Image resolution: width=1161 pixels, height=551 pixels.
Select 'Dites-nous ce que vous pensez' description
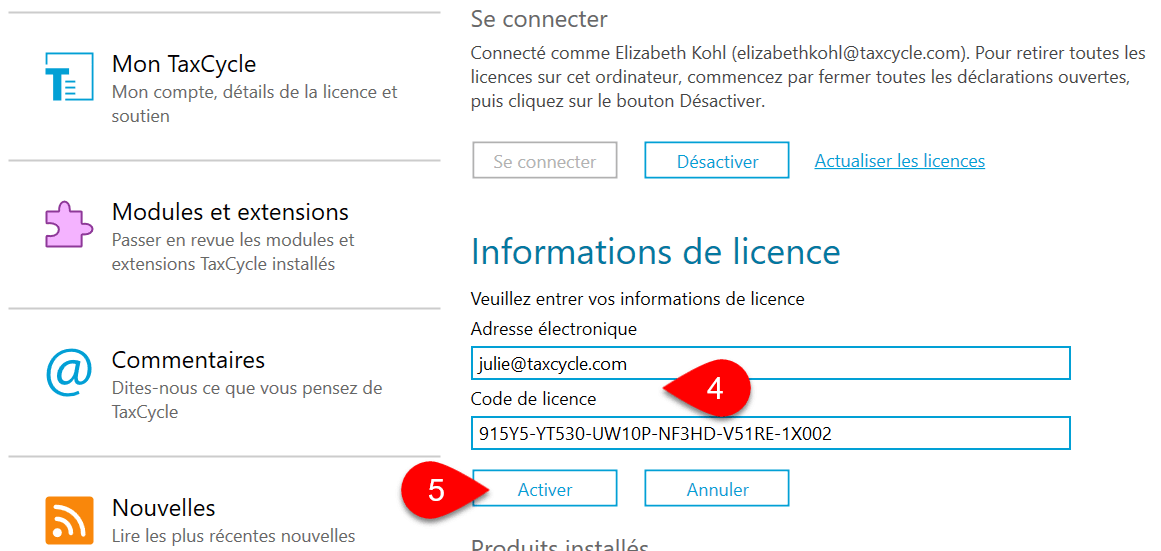(247, 400)
